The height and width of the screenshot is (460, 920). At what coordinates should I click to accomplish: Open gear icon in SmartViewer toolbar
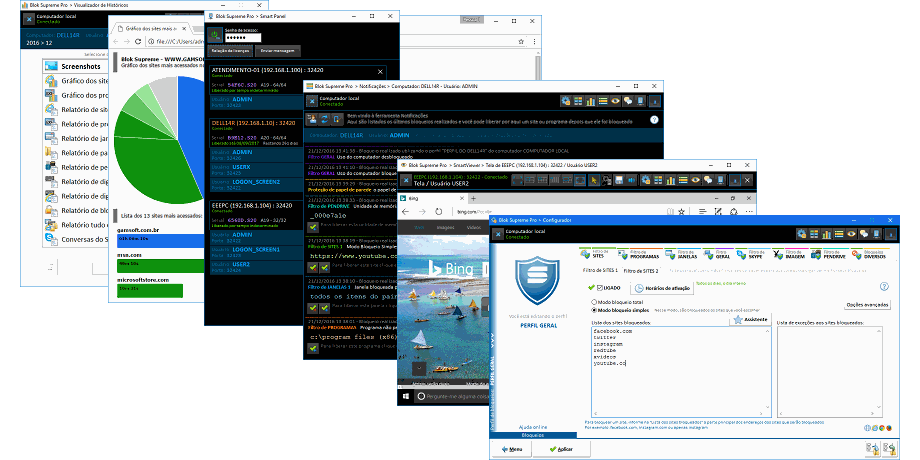[x=646, y=180]
